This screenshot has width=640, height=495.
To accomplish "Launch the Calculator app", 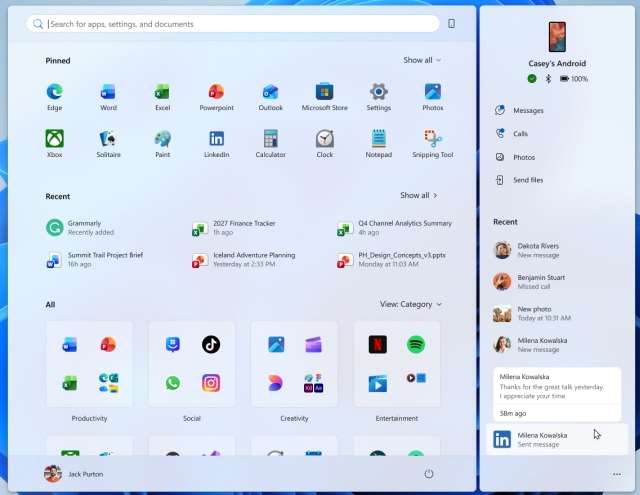I will click(x=270, y=144).
